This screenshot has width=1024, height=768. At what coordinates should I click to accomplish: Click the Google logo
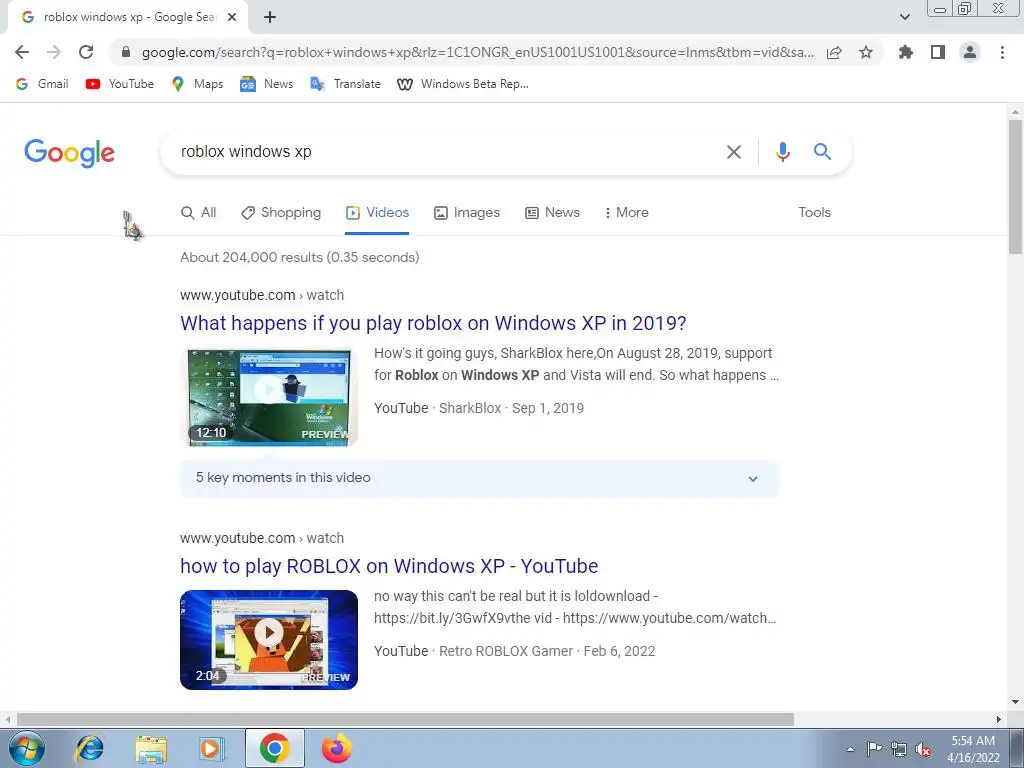[x=69, y=153]
